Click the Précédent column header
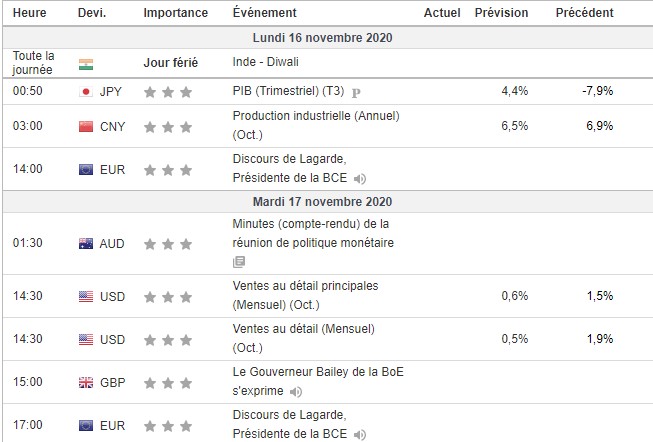 (585, 13)
